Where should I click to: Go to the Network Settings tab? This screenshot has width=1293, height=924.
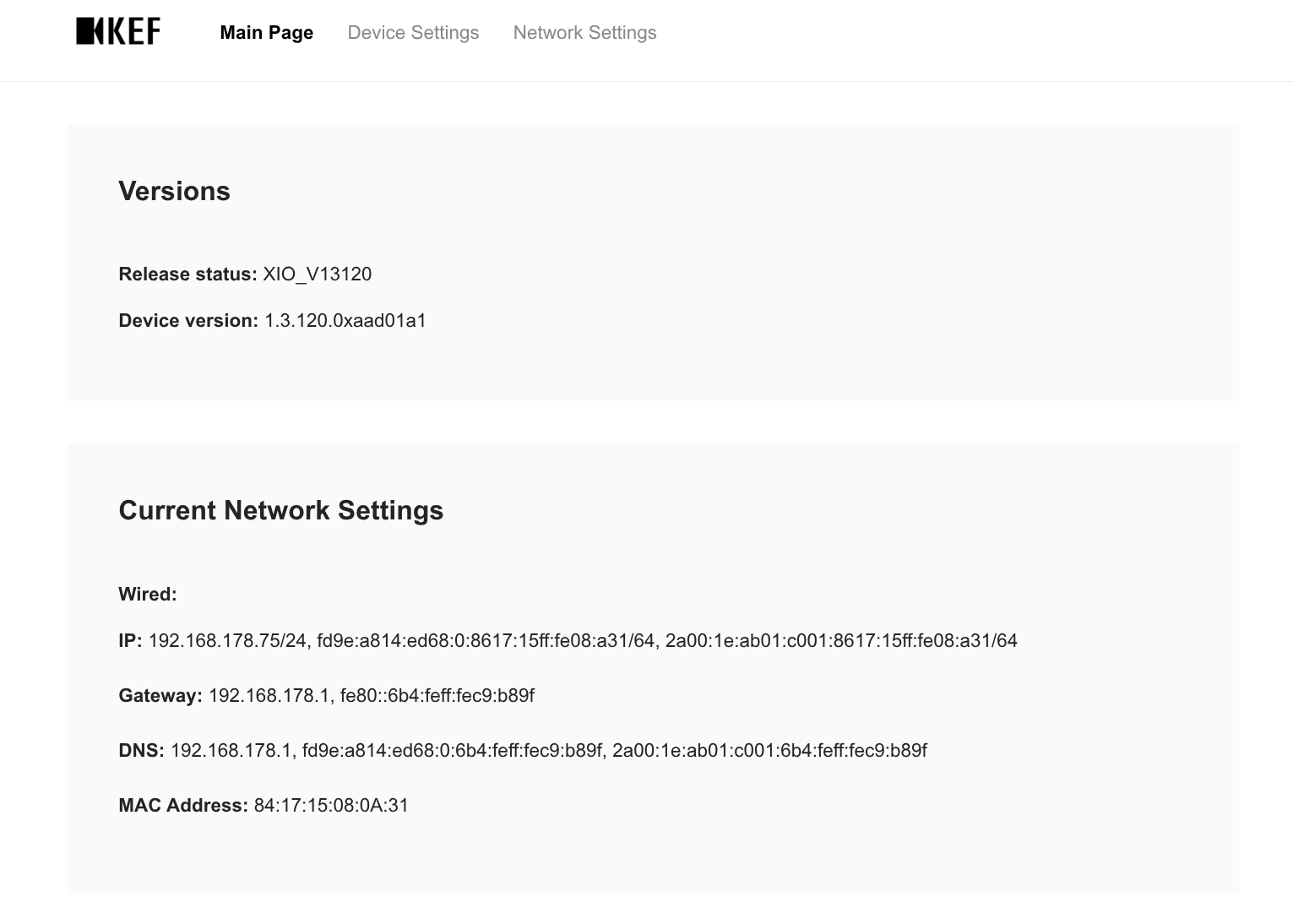pyautogui.click(x=584, y=33)
